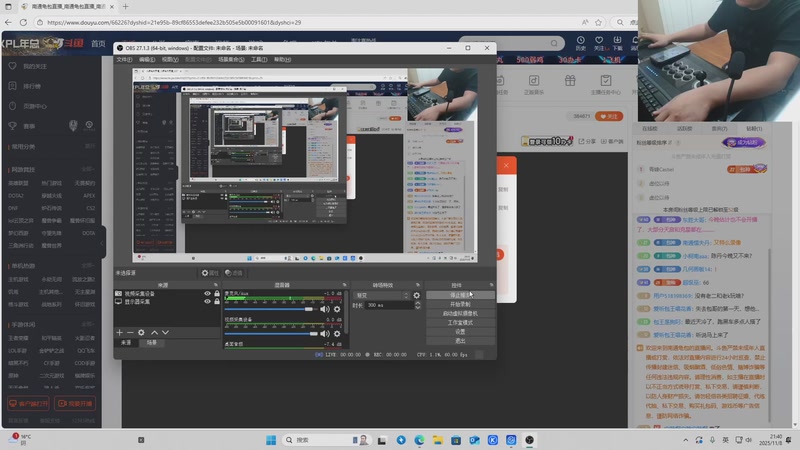Viewport: 800px width, 450px height.
Task: Open Windows Start menu
Action: tap(271, 440)
